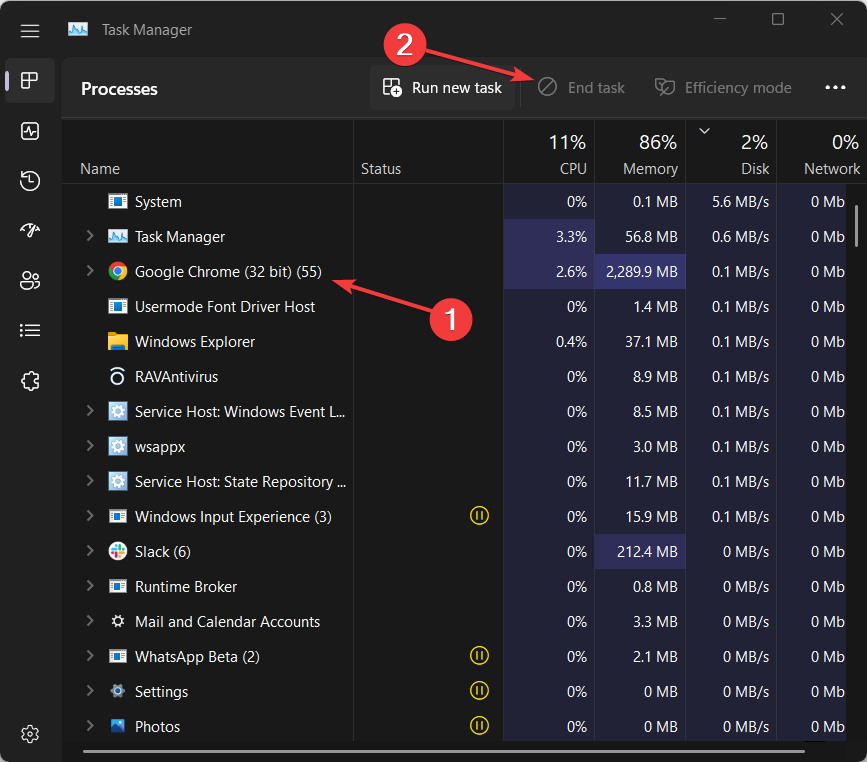The image size is (867, 762).
Task: Select the Photos process name
Action: point(158,727)
